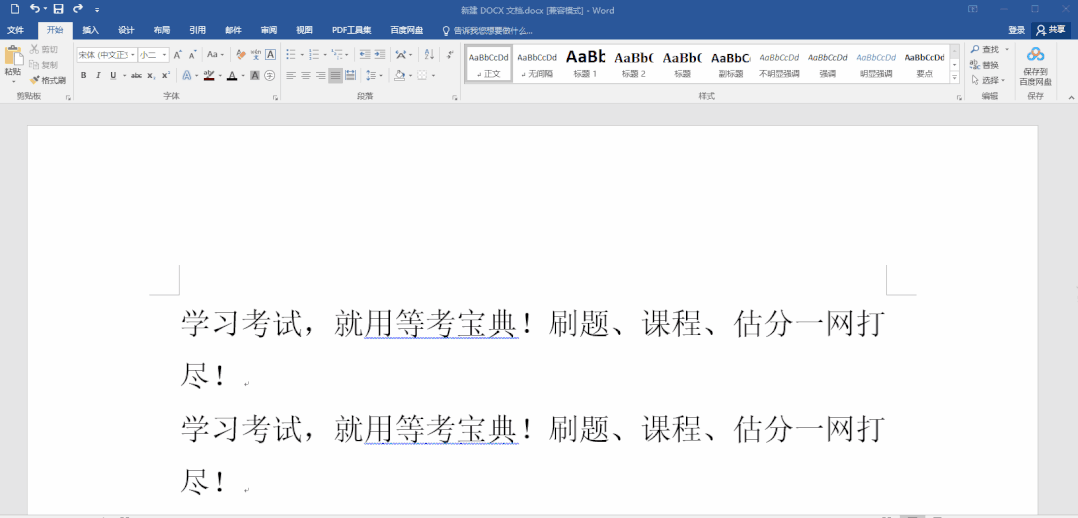Toggle character shading (gray A) button

254,76
